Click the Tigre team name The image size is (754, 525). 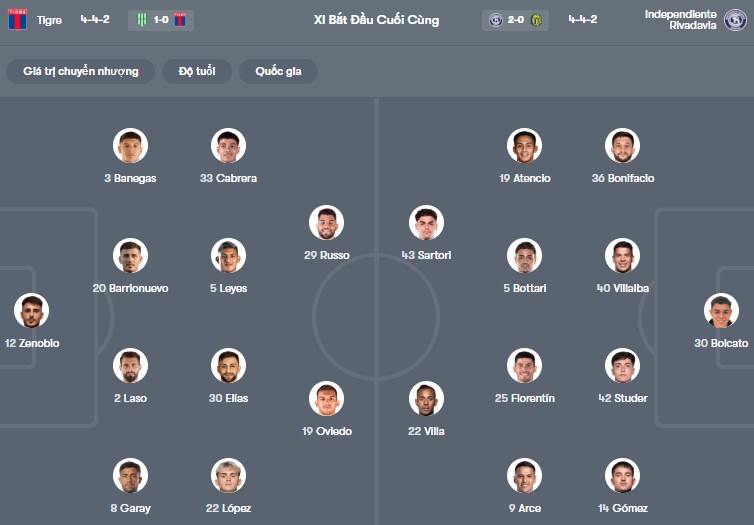click(49, 20)
